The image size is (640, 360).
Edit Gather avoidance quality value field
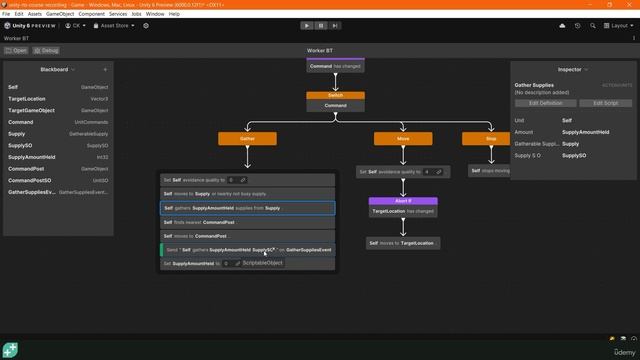click(233, 180)
